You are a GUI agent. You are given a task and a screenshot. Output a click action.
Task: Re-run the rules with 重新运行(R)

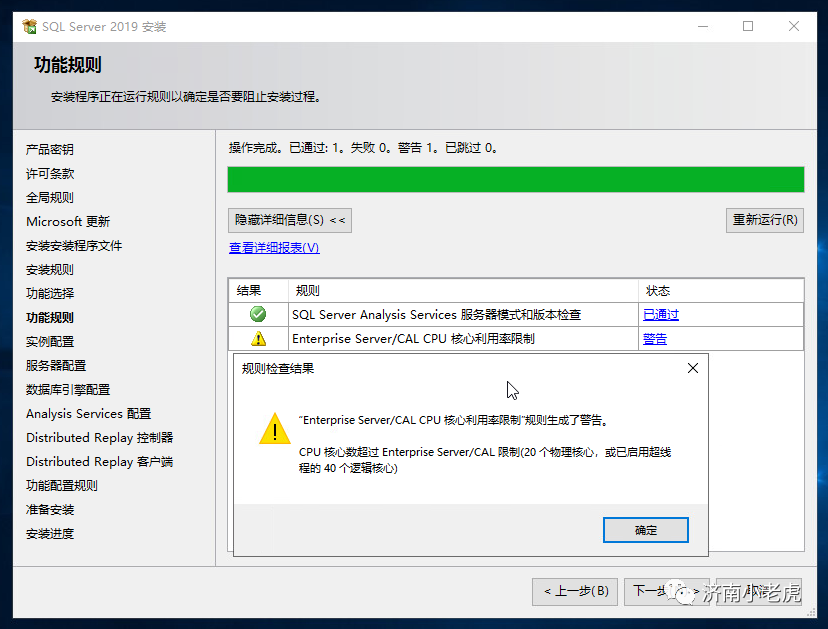click(x=765, y=220)
